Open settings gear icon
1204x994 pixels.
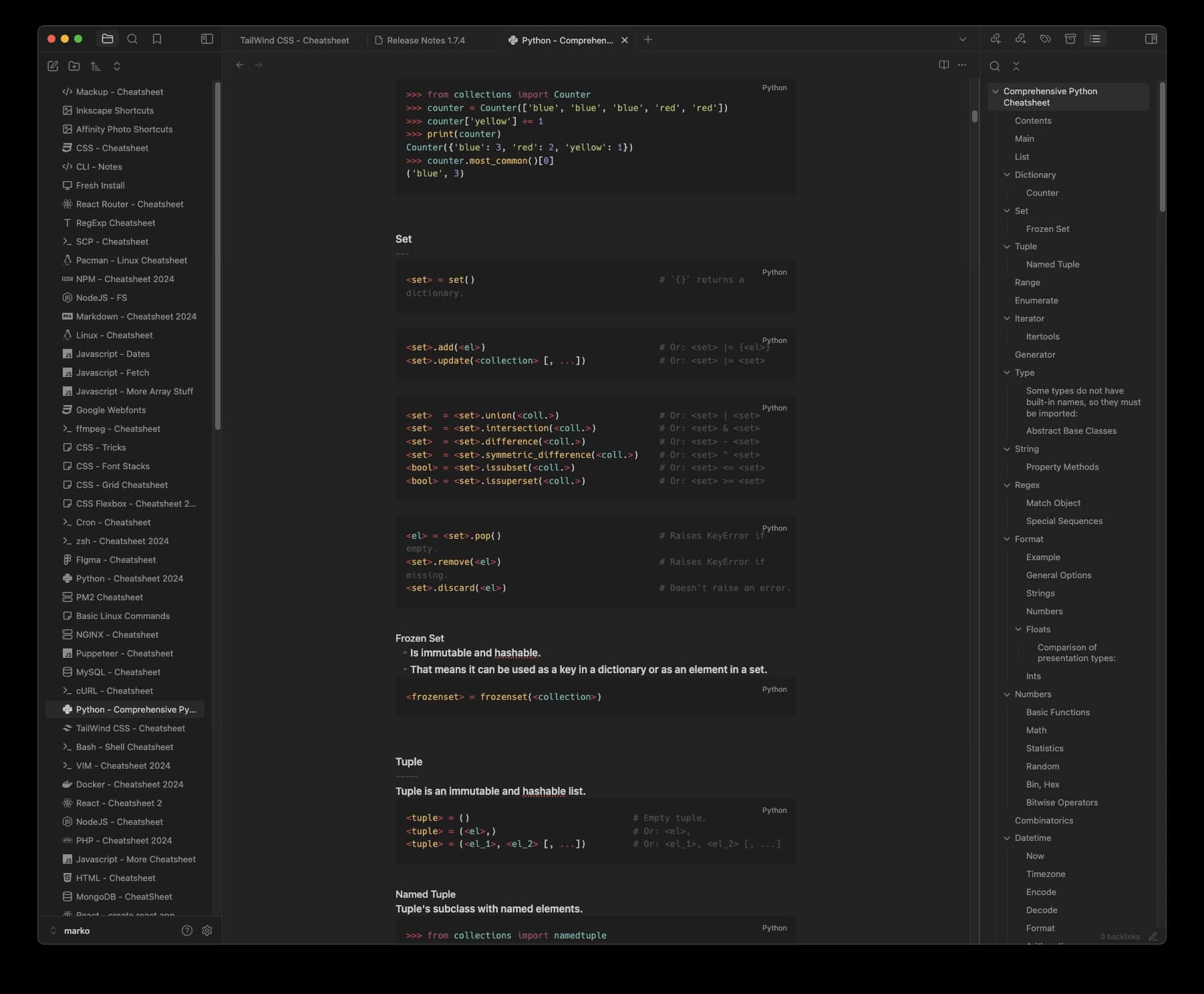[207, 930]
